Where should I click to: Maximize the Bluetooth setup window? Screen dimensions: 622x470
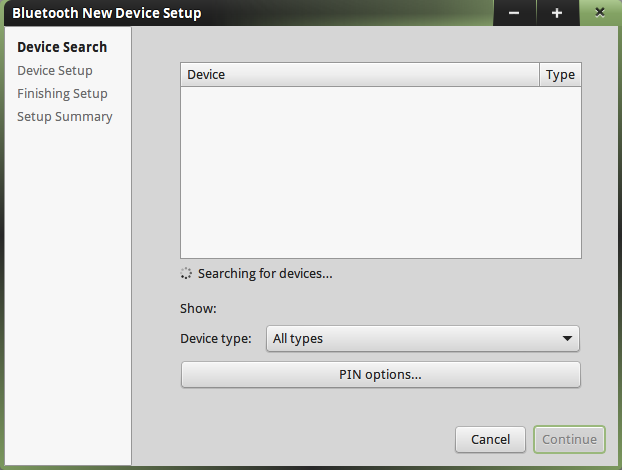[x=557, y=13]
